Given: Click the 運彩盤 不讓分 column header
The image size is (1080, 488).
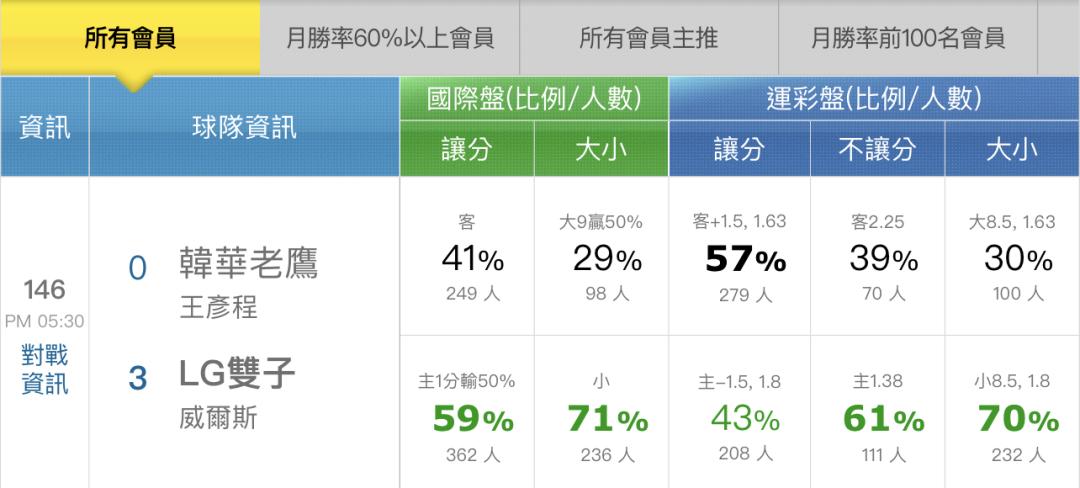Looking at the screenshot, I should [x=877, y=151].
